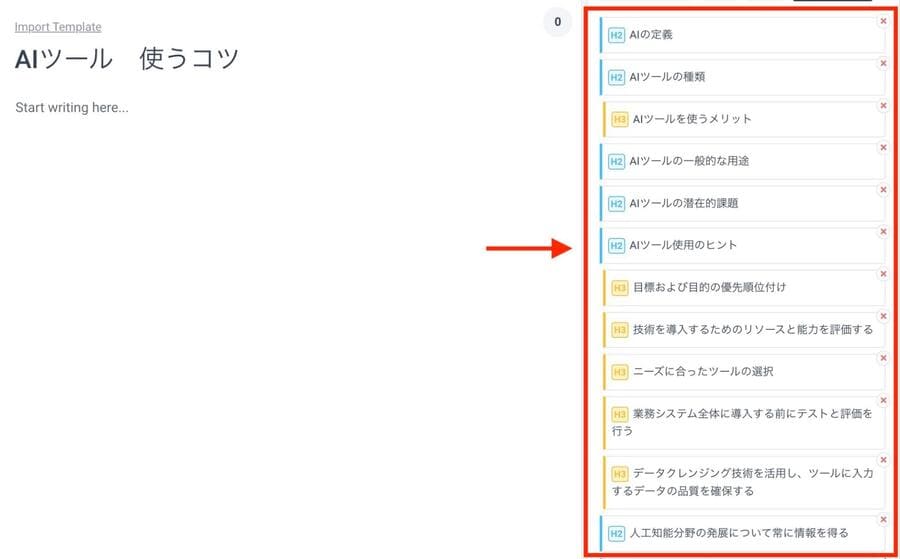The image size is (900, 559).
Task: Select the outline text AIの定義
Action: 651,35
